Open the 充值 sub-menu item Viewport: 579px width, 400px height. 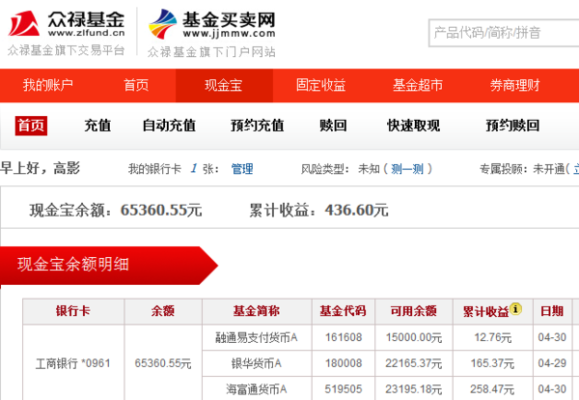97,126
